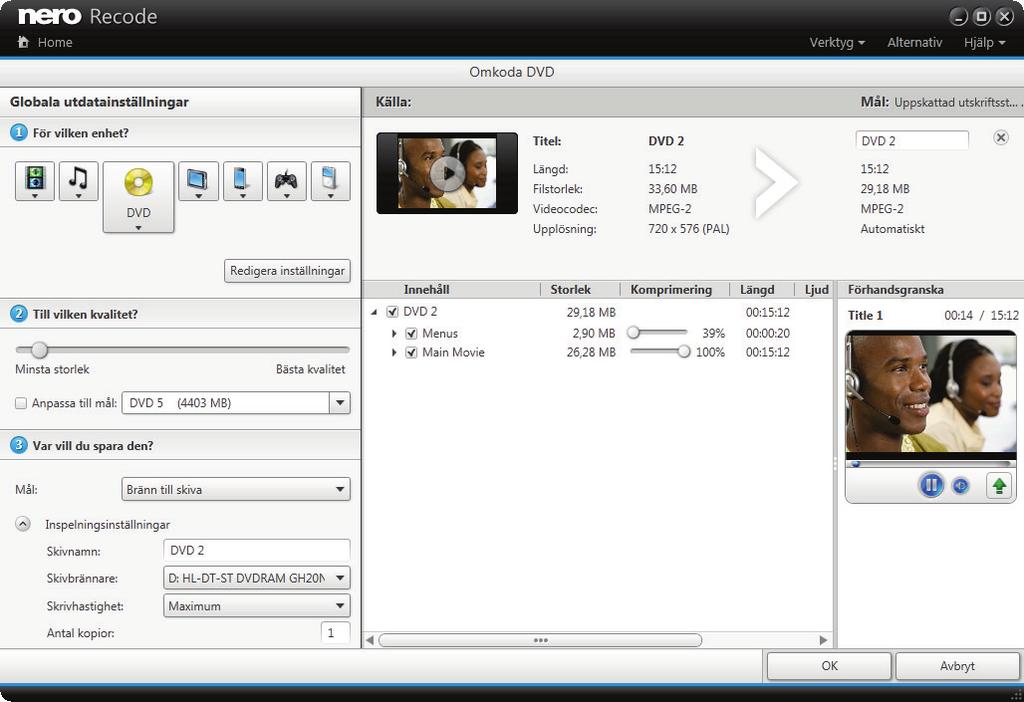Click the Skivnamn input field
This screenshot has height=702, width=1024.
(257, 550)
